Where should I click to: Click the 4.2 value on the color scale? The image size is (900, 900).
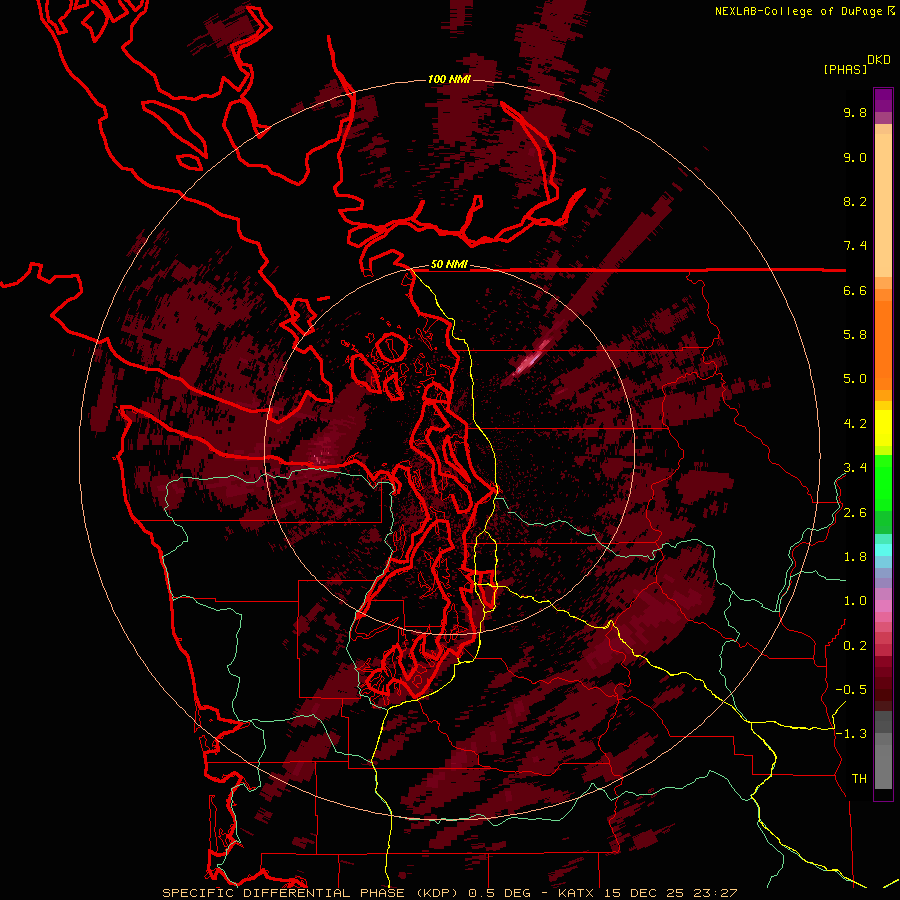855,424
